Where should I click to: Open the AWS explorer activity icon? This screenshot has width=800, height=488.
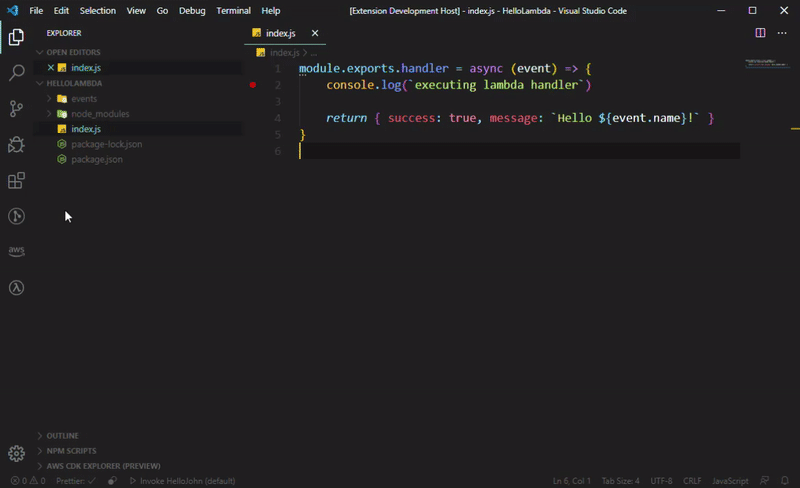(x=16, y=251)
